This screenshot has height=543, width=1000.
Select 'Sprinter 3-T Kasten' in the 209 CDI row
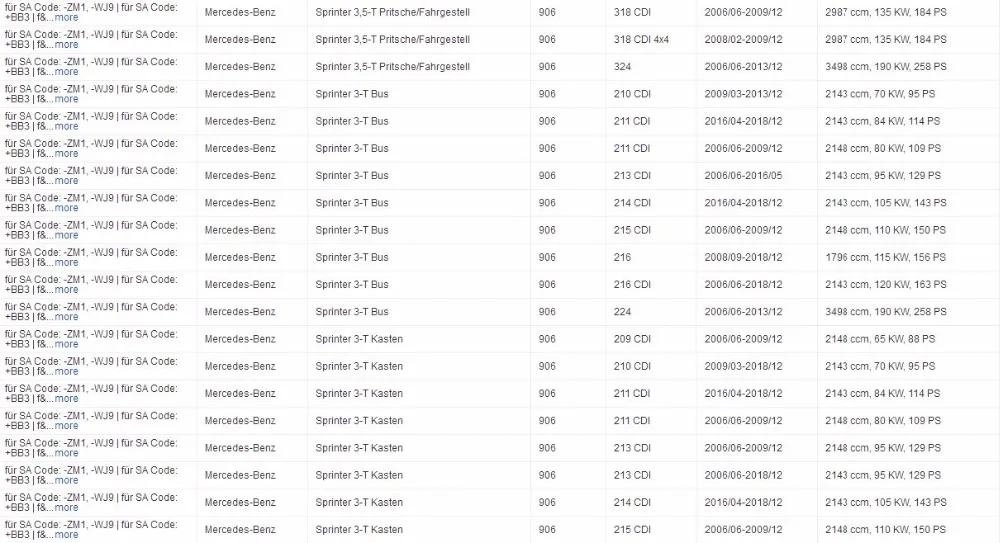tap(359, 339)
